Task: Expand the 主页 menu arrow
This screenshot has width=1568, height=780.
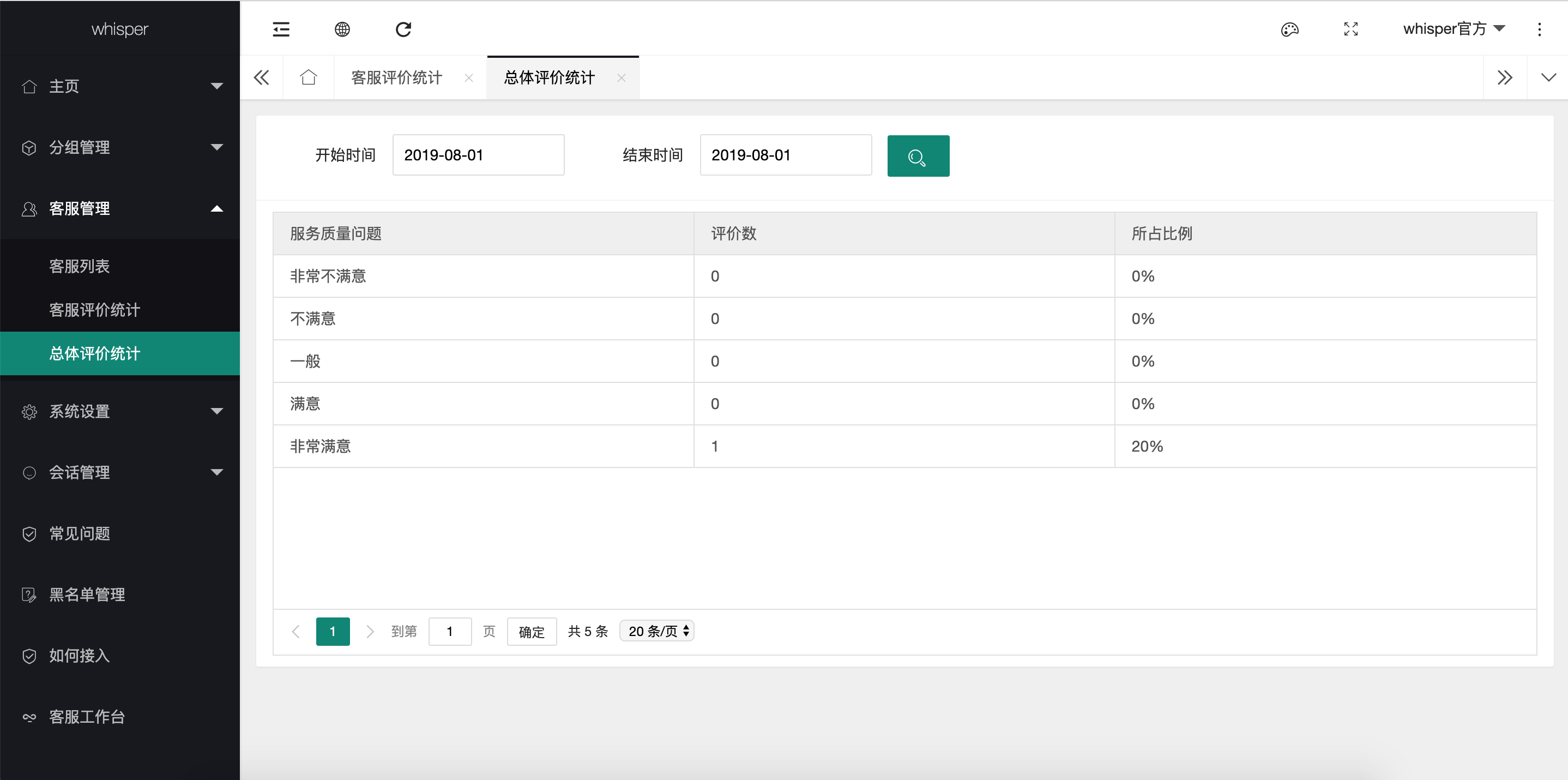Action: pyautogui.click(x=216, y=87)
